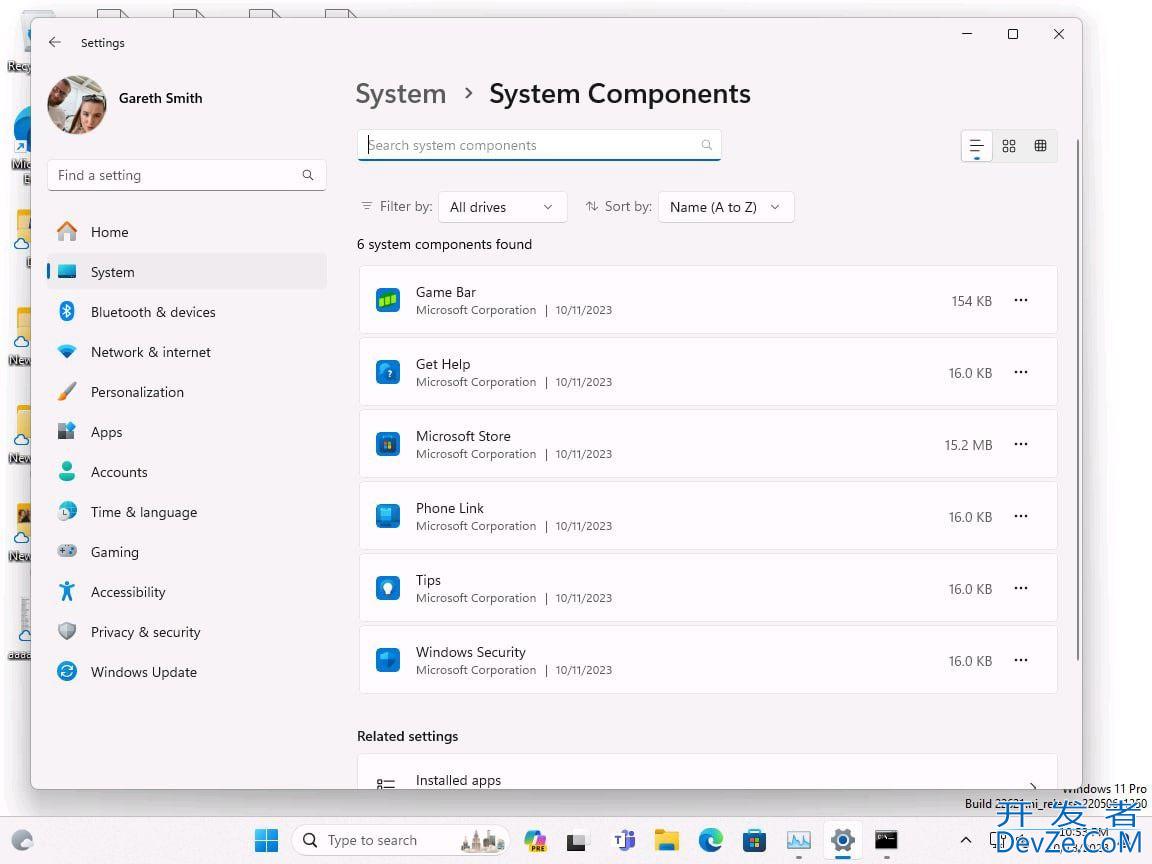
Task: Click the System breadcrumb link
Action: click(400, 94)
